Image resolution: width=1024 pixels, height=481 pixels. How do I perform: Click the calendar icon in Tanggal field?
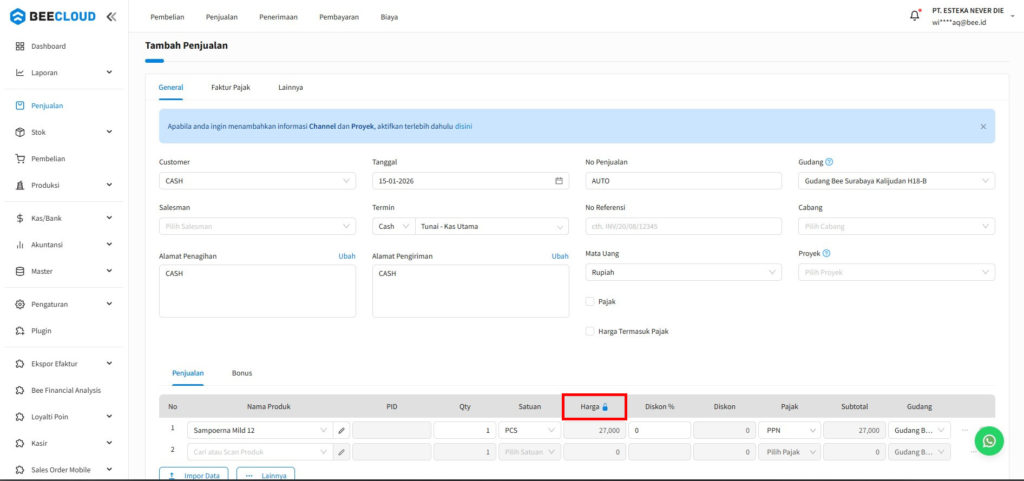tap(559, 181)
